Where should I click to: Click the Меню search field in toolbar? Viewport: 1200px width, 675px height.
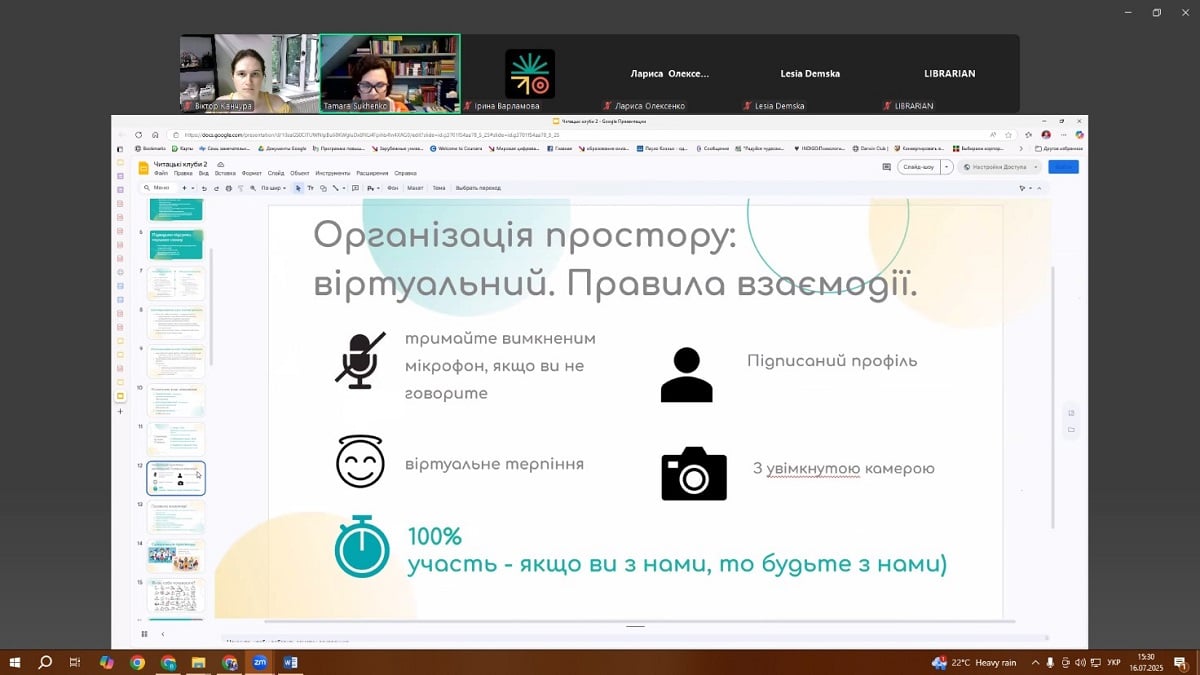coord(161,188)
